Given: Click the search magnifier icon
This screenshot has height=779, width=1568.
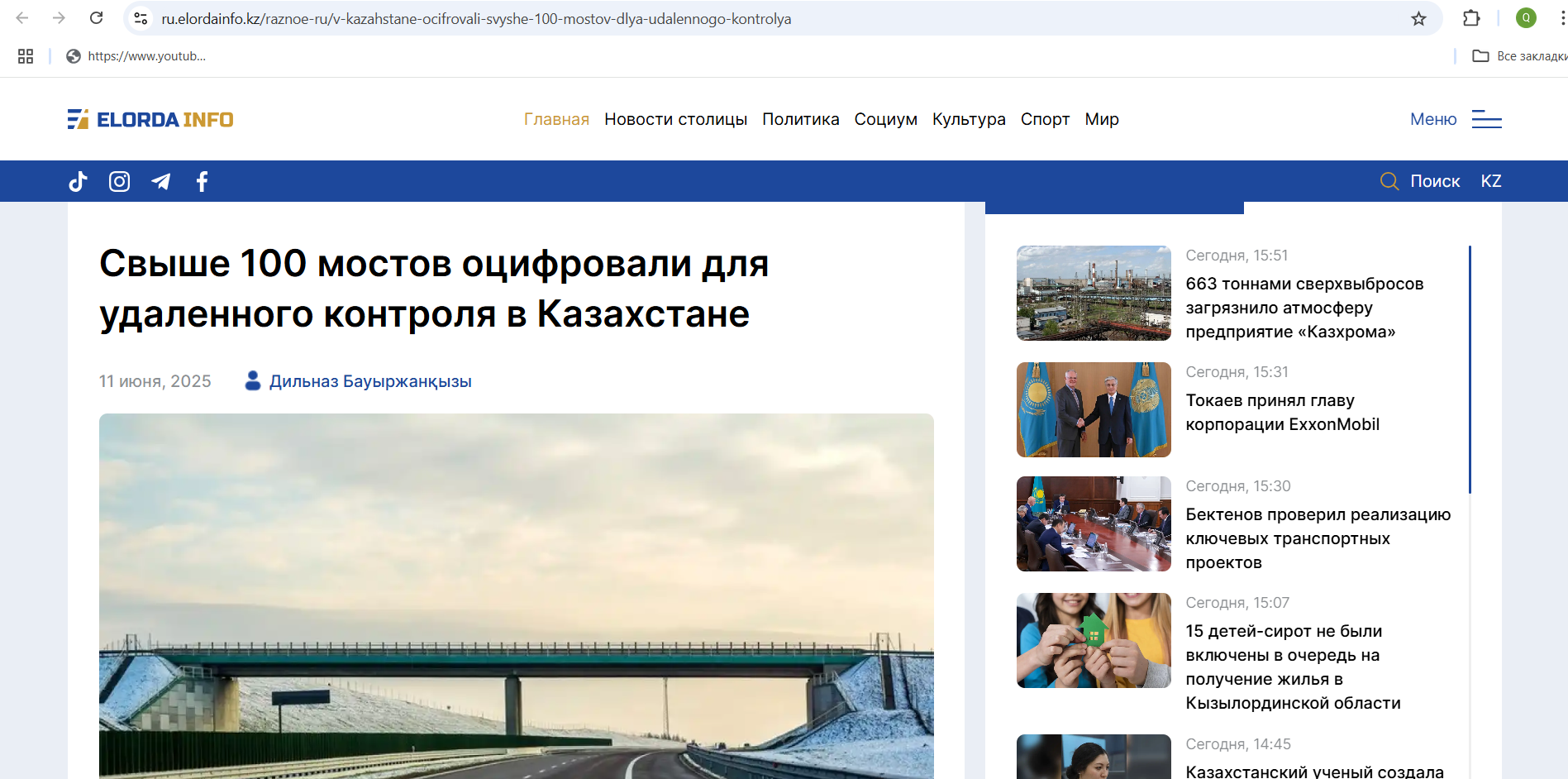Looking at the screenshot, I should (1389, 181).
